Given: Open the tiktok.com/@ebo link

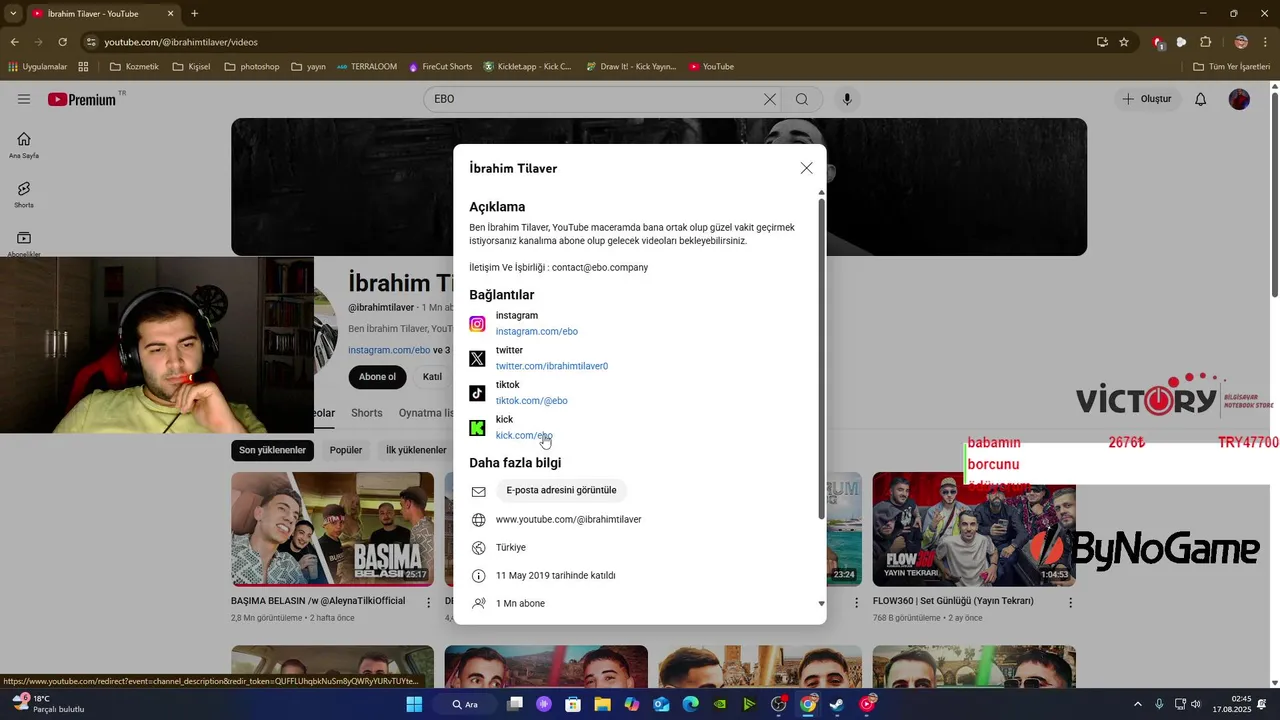Looking at the screenshot, I should tap(531, 401).
